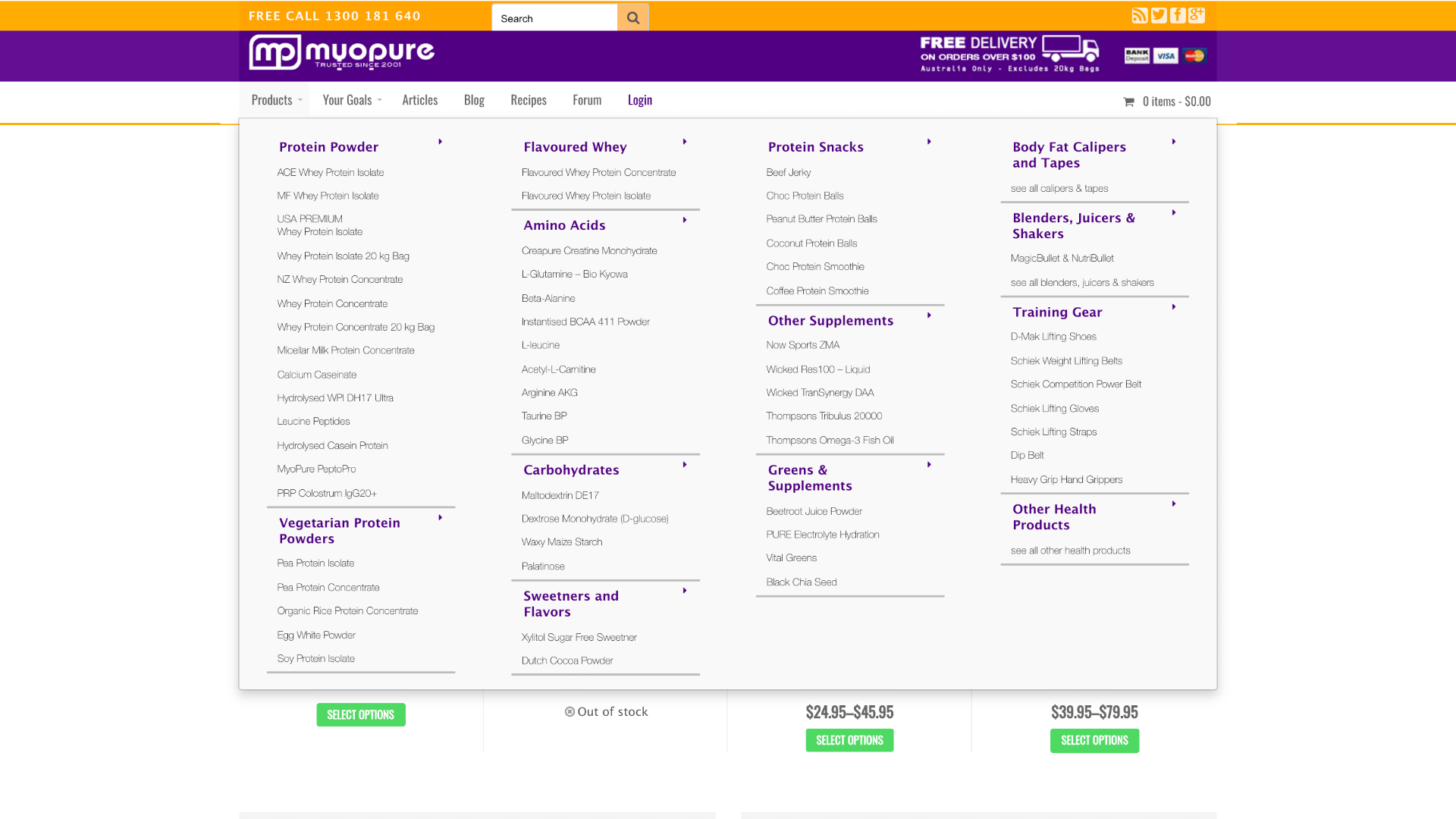The image size is (1456, 819).
Task: Click the search magnifier button
Action: tap(633, 17)
